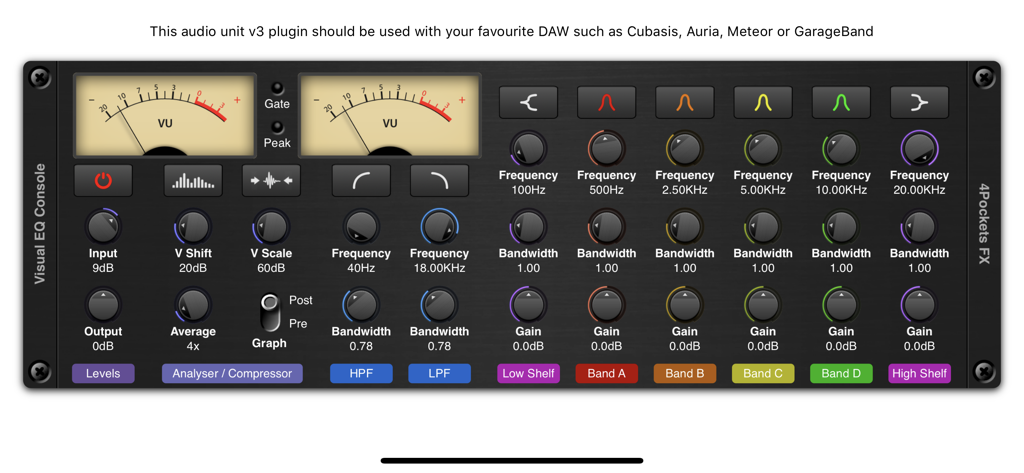The width and height of the screenshot is (1024, 473).
Task: Click the Band C Frequency knob at 5.00KHz
Action: 763,149
